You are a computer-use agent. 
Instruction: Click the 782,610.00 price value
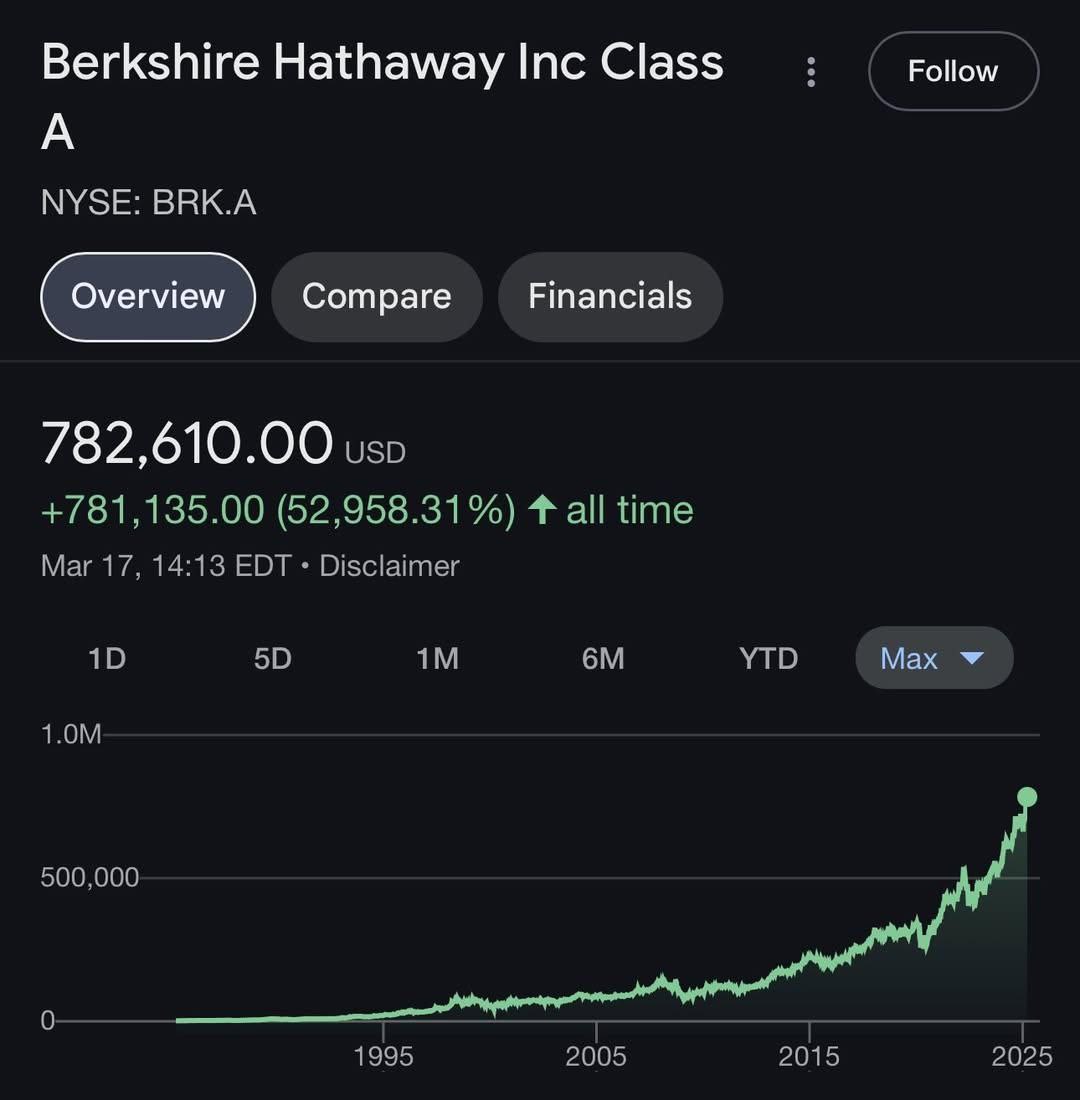pos(187,443)
